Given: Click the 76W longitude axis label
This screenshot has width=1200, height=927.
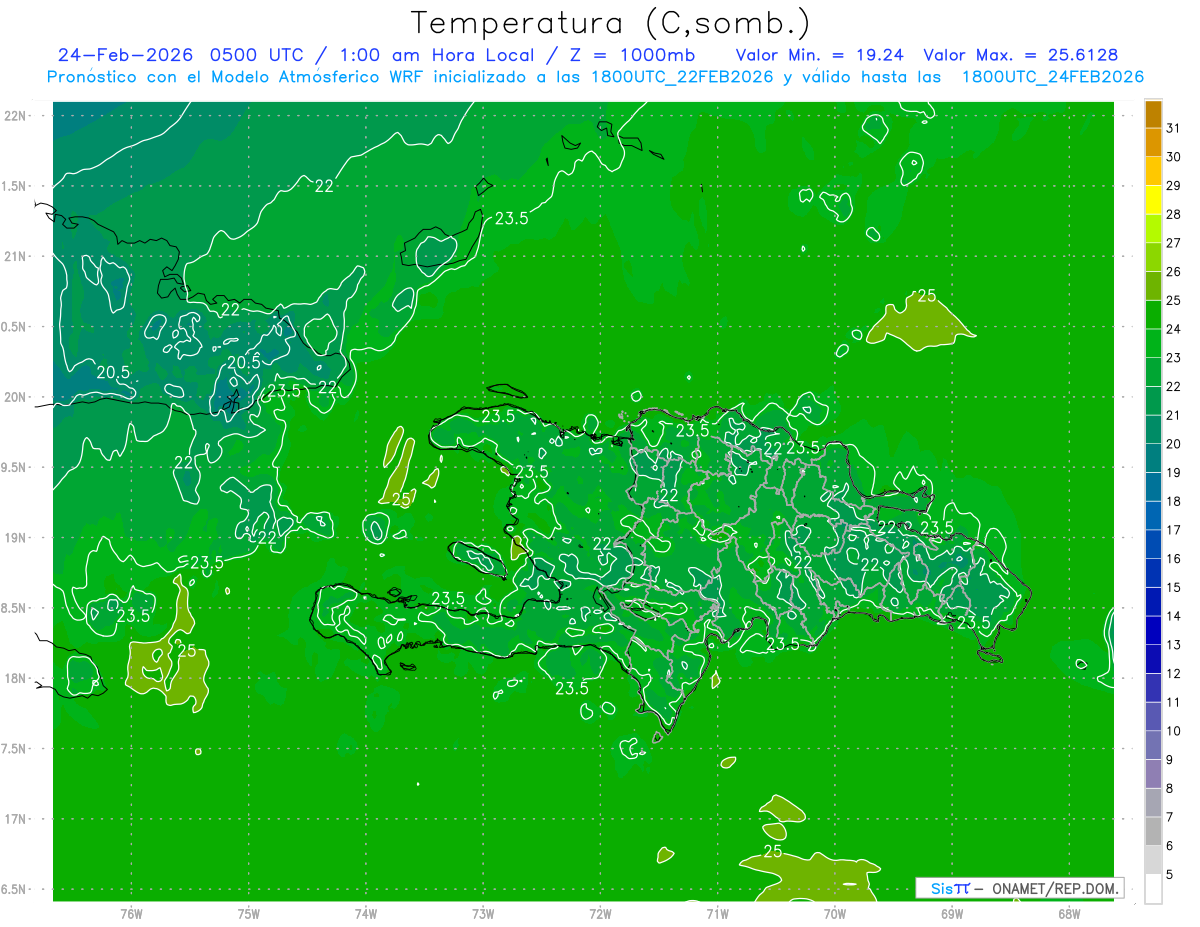Looking at the screenshot, I should [131, 913].
